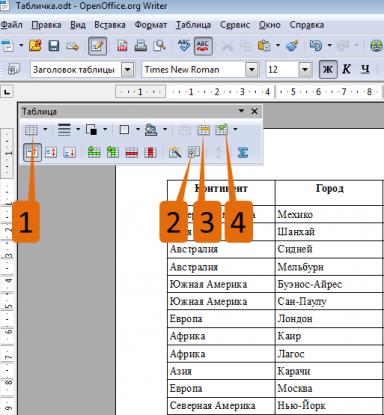Open paste options dropdown arrow

point(278,45)
